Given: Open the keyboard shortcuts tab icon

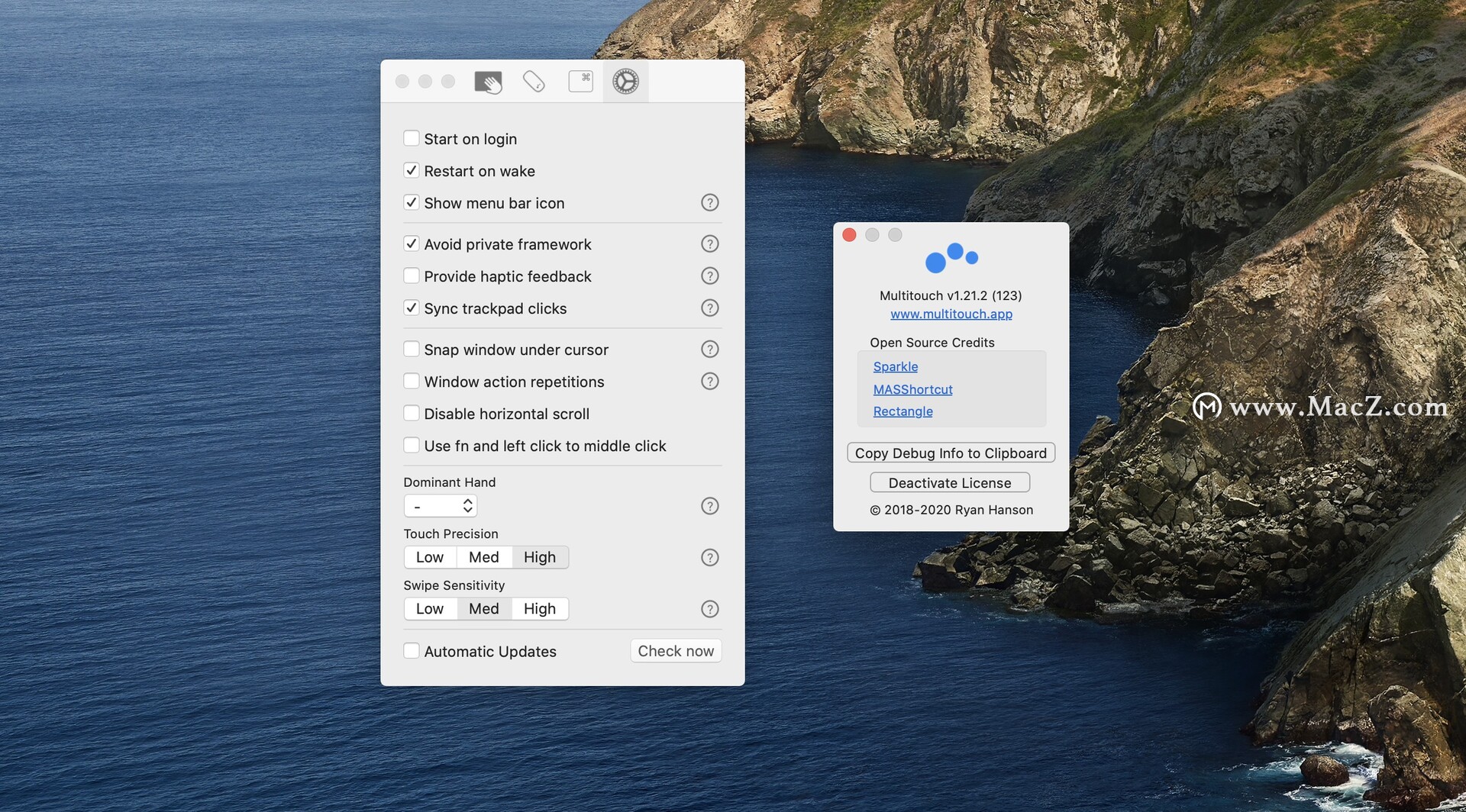Looking at the screenshot, I should tap(580, 81).
